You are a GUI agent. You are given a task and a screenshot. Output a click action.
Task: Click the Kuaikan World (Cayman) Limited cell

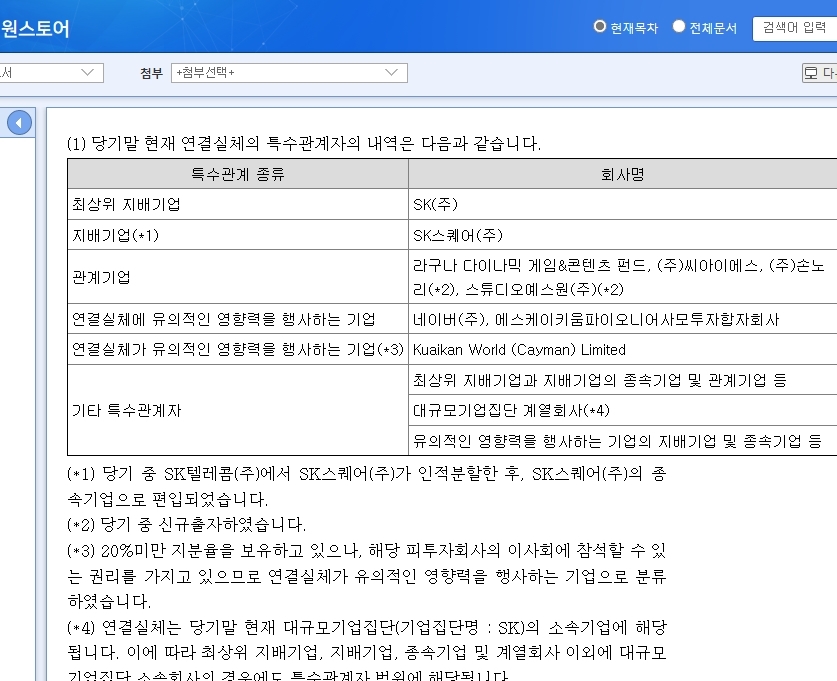tap(622, 350)
